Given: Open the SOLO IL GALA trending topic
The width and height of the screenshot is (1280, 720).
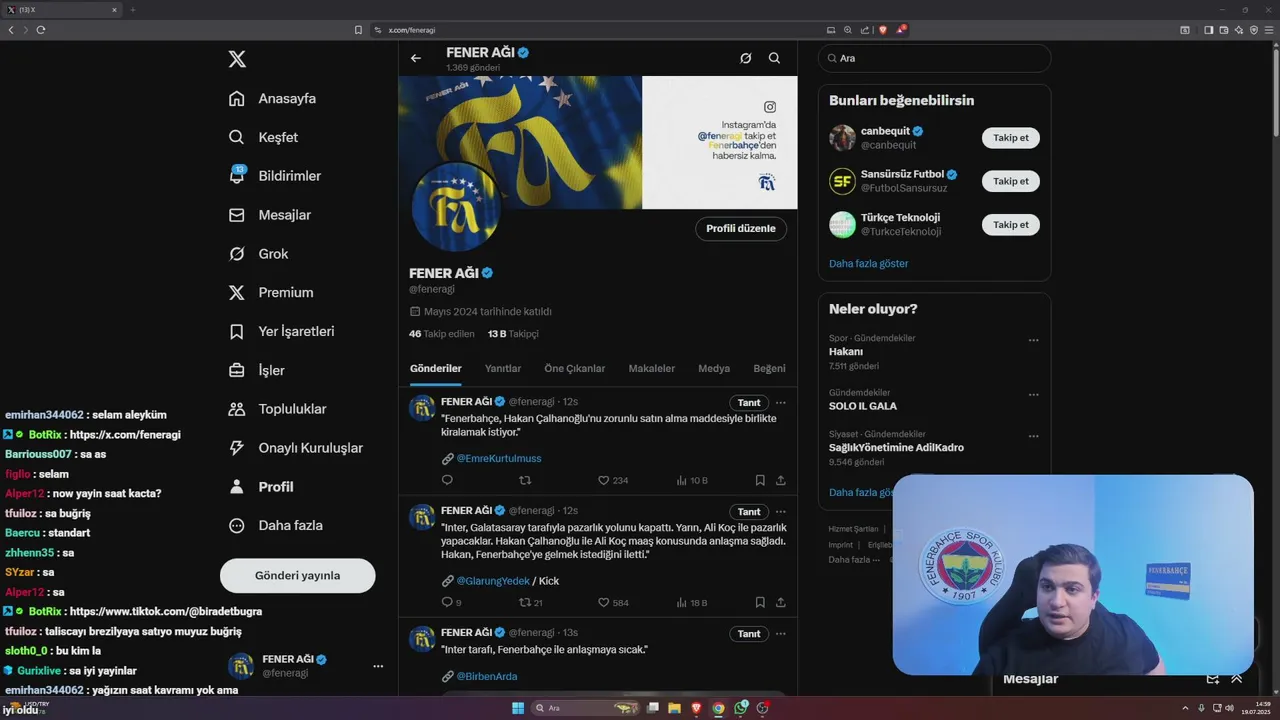Looking at the screenshot, I should [x=862, y=406].
